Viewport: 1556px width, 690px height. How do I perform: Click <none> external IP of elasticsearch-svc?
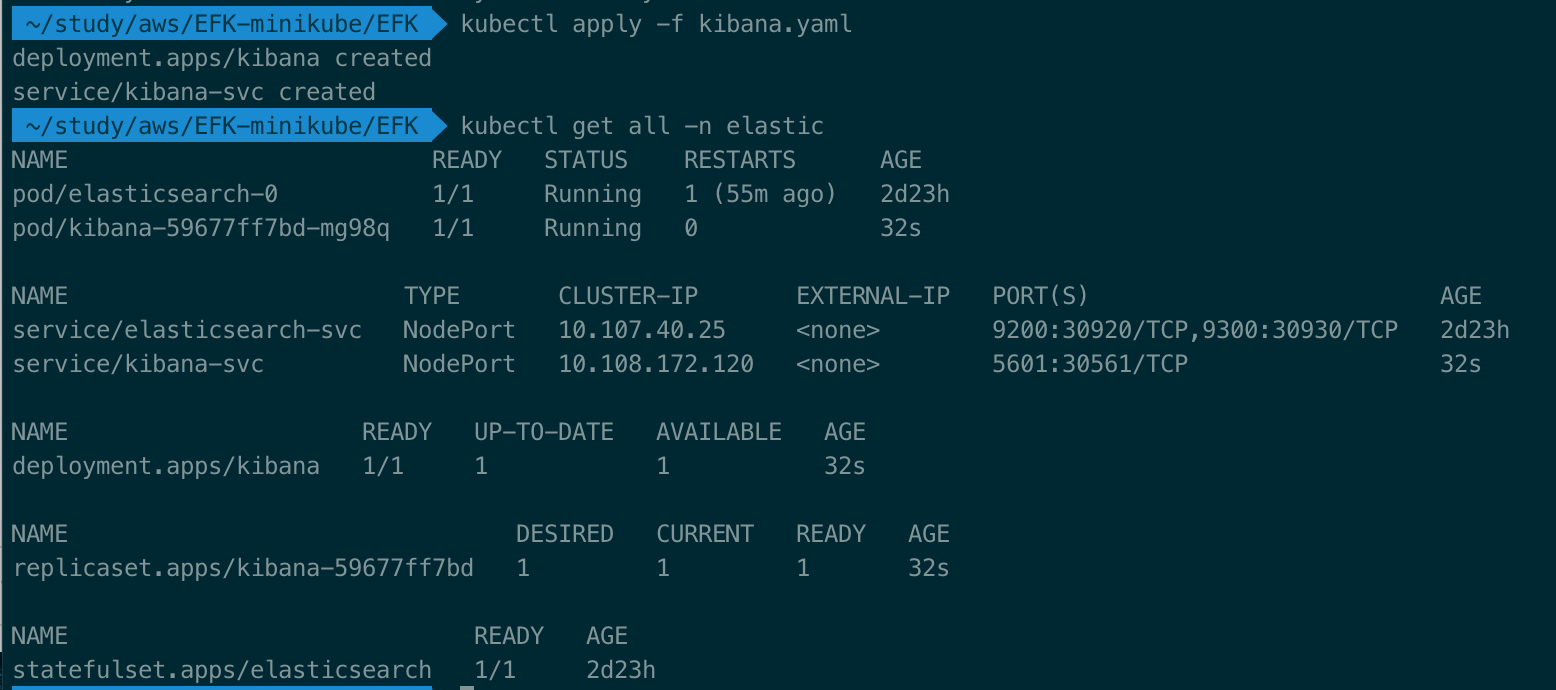[x=838, y=330]
